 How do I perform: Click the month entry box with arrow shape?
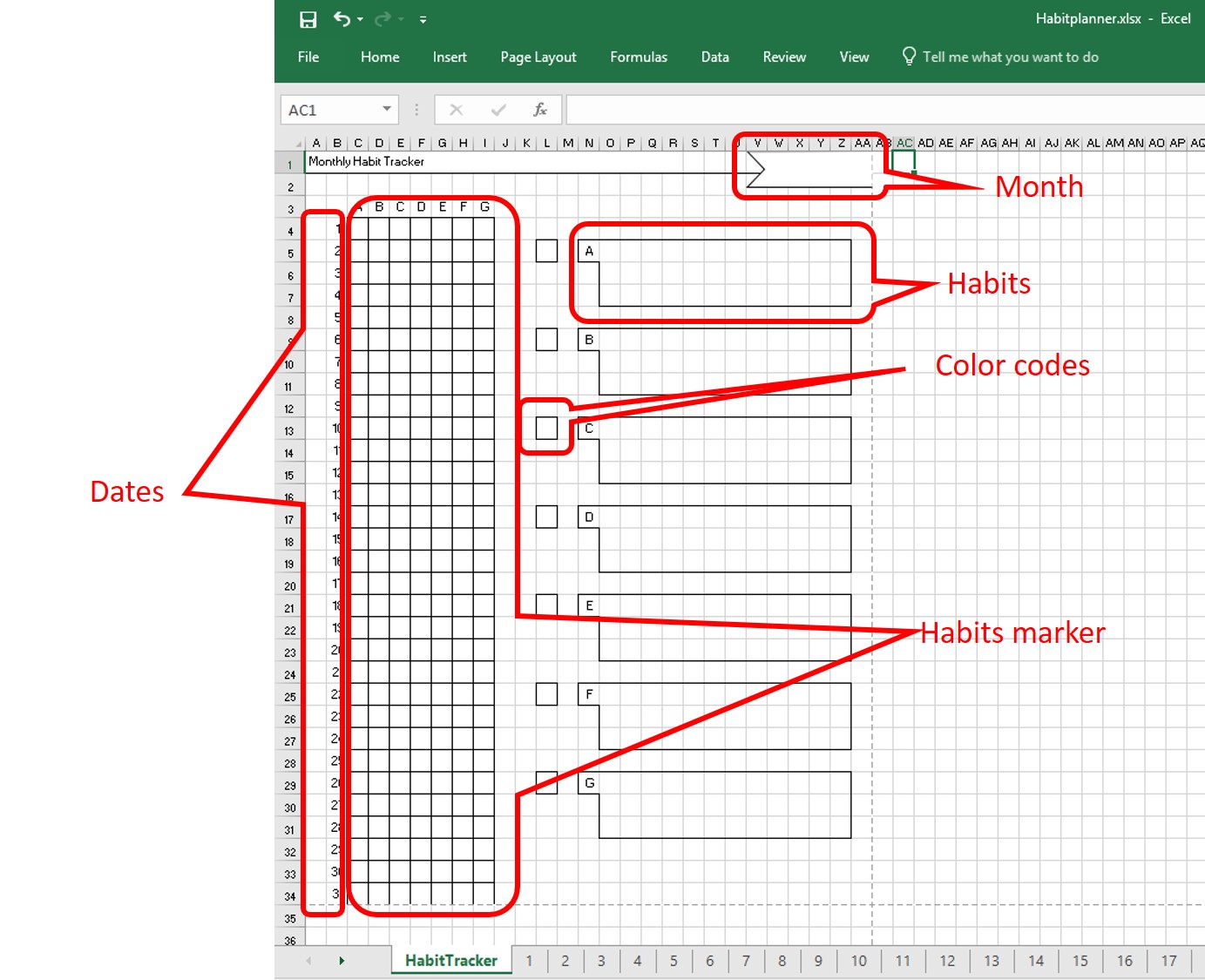(809, 169)
